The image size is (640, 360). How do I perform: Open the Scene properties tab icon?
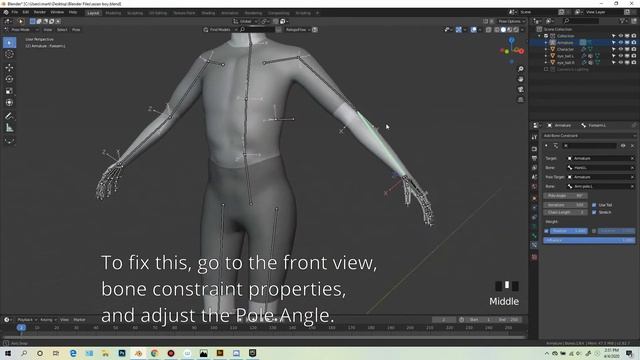pyautogui.click(x=534, y=177)
